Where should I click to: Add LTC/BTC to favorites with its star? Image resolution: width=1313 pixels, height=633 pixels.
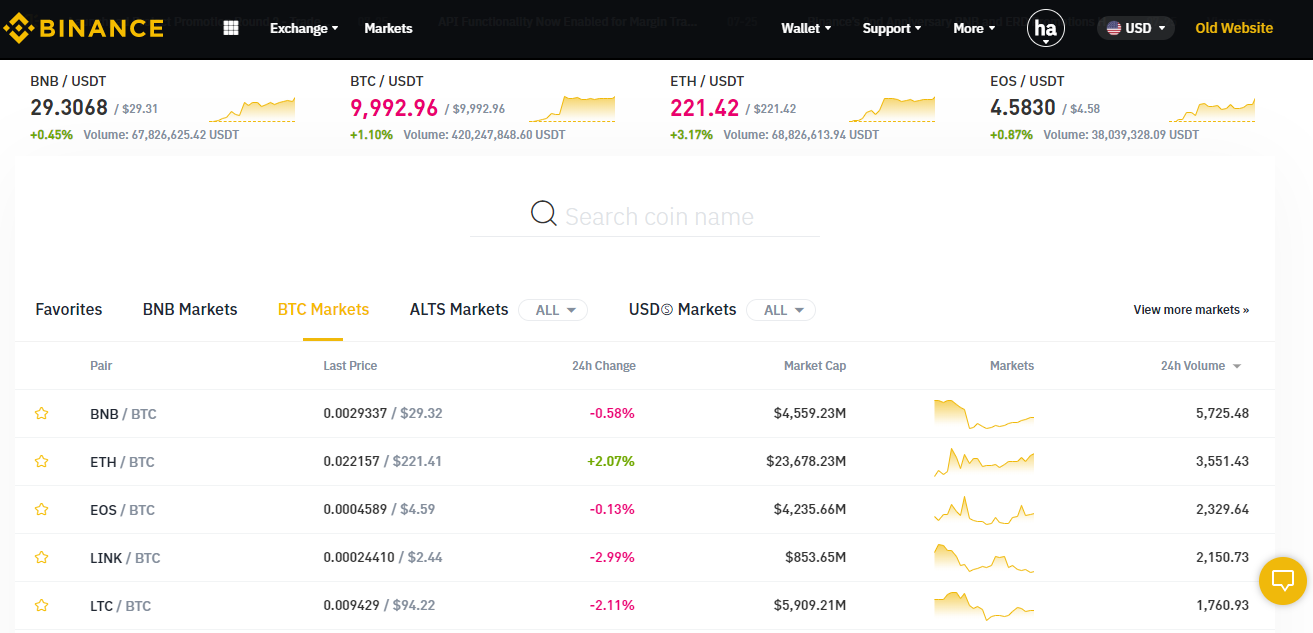(41, 605)
